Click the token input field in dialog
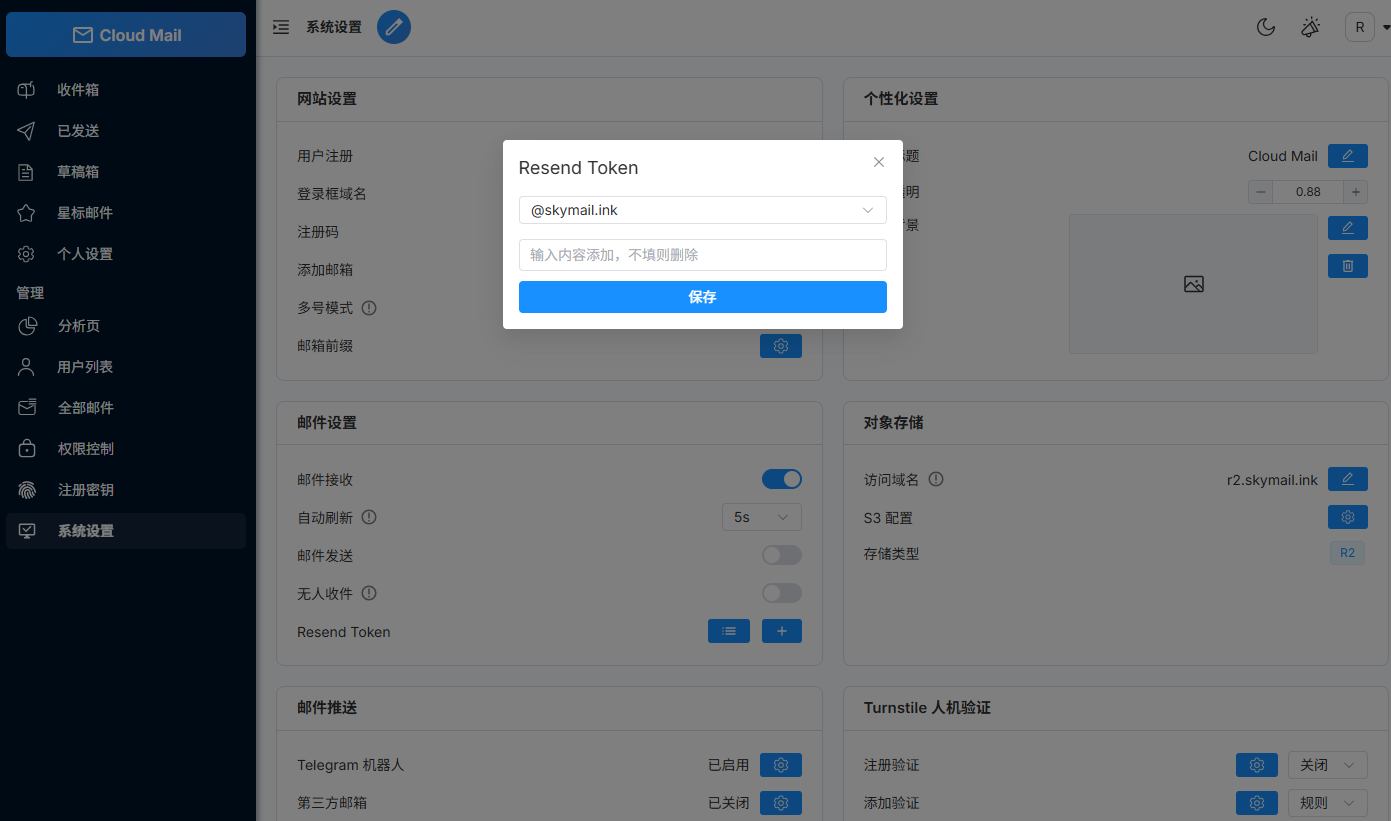This screenshot has width=1391, height=821. pos(702,255)
